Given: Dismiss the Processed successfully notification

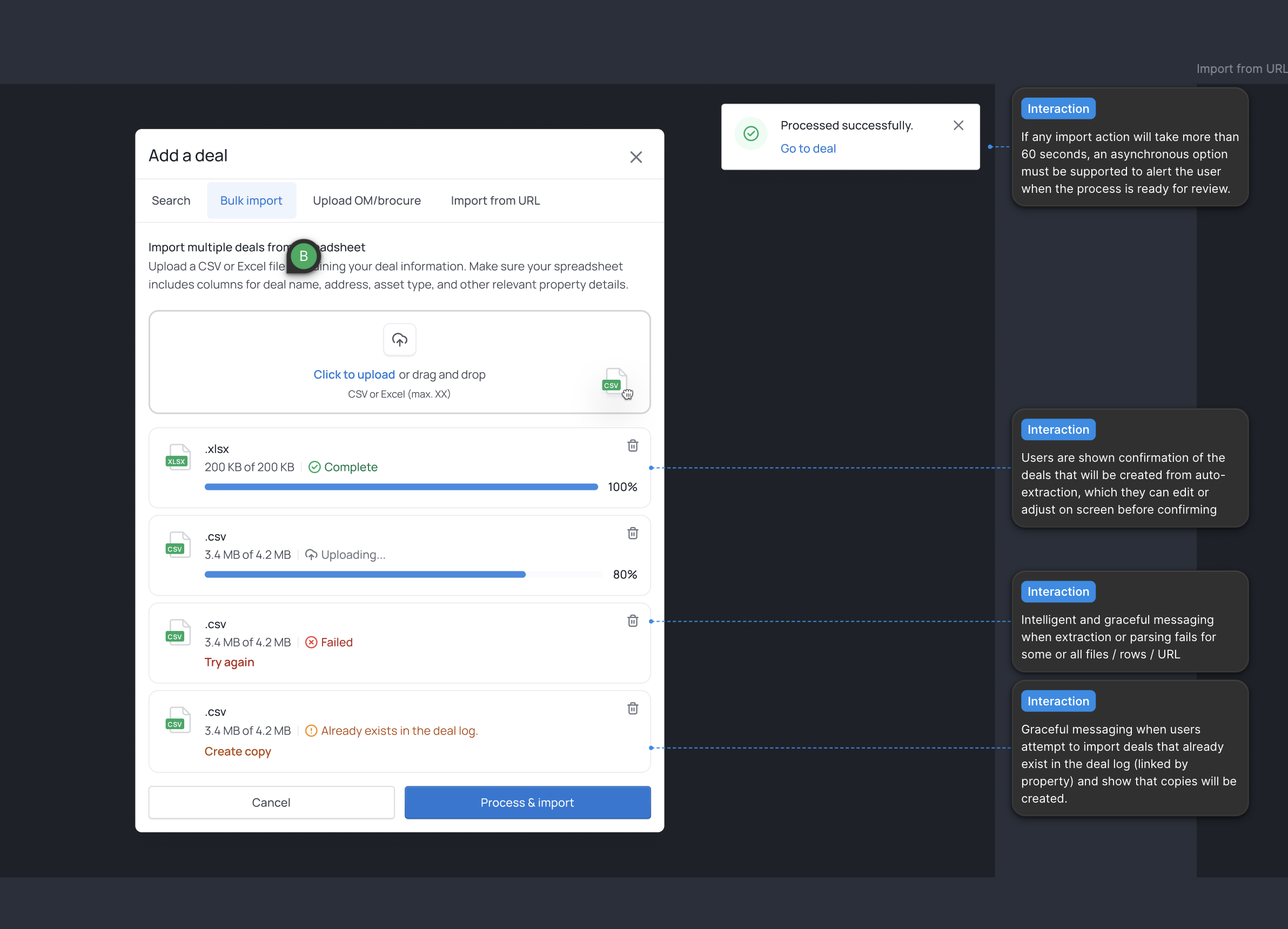Looking at the screenshot, I should pos(958,125).
